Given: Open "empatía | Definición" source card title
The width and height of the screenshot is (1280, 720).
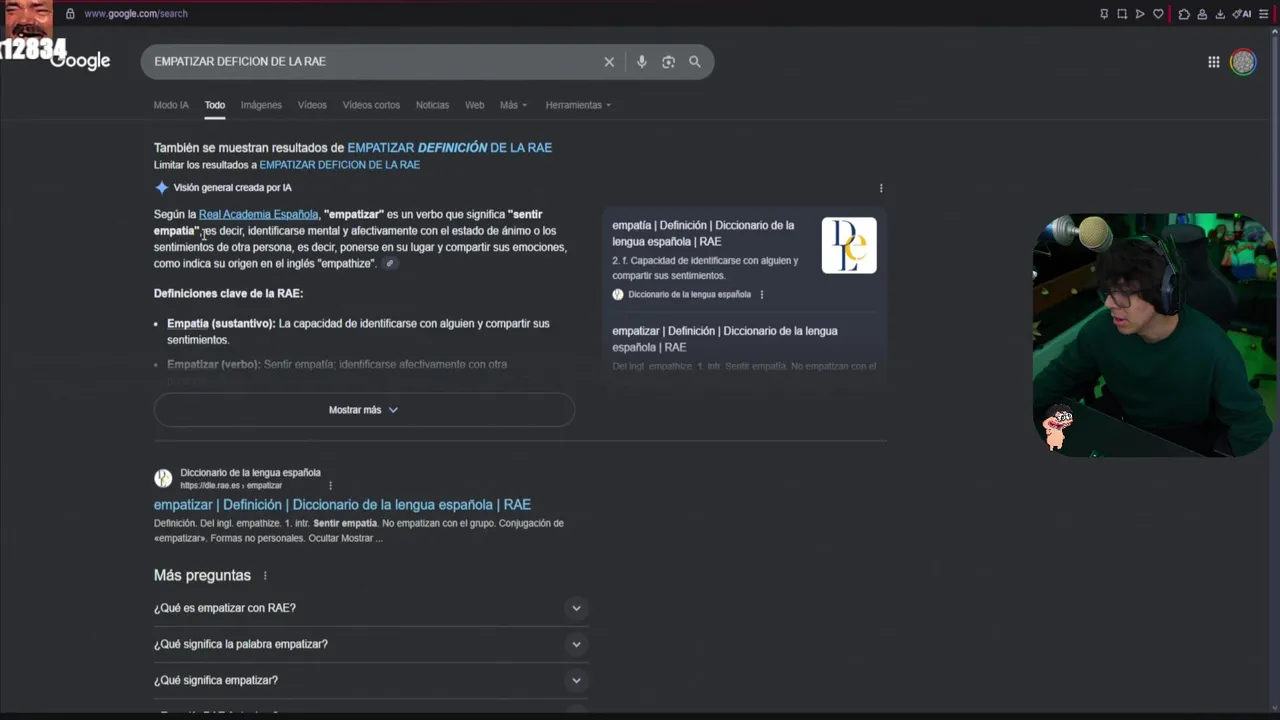Looking at the screenshot, I should point(704,233).
